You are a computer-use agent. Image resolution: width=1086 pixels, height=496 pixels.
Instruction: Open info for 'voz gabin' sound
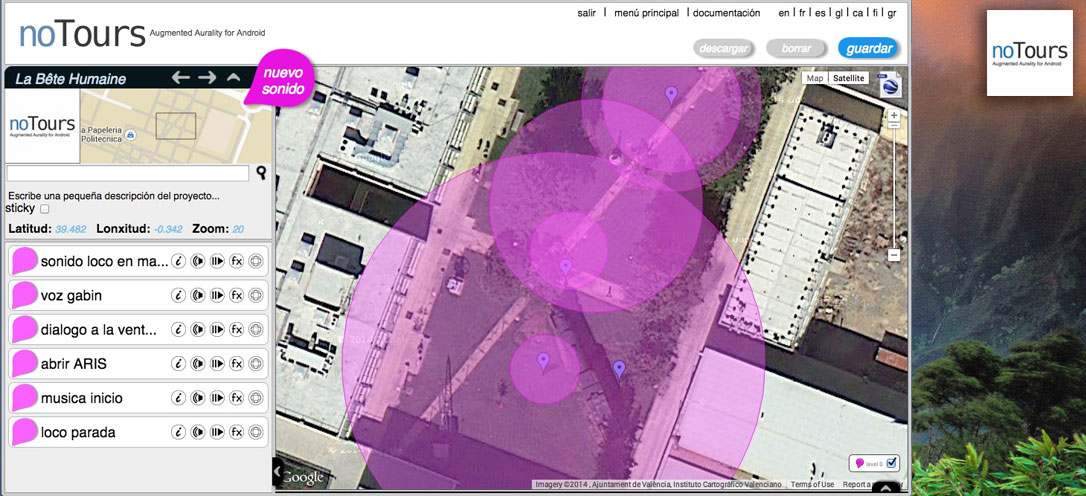(179, 296)
